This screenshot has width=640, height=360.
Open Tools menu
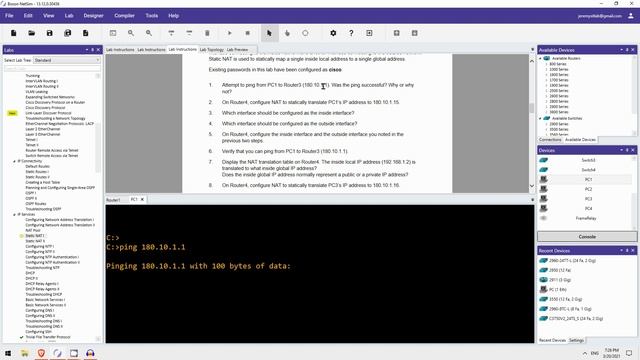[151, 16]
